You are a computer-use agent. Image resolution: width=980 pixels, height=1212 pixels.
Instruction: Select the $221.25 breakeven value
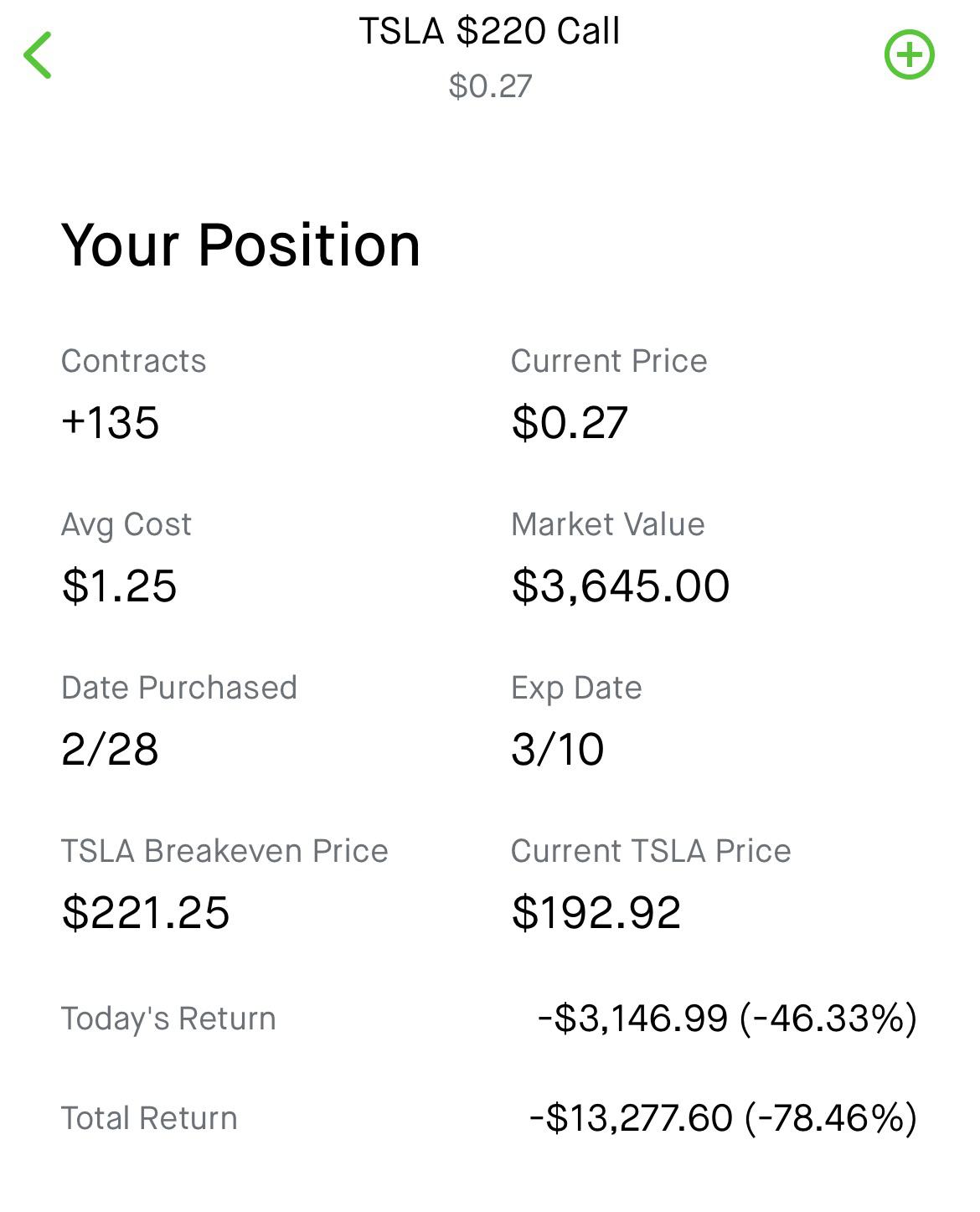point(146,912)
